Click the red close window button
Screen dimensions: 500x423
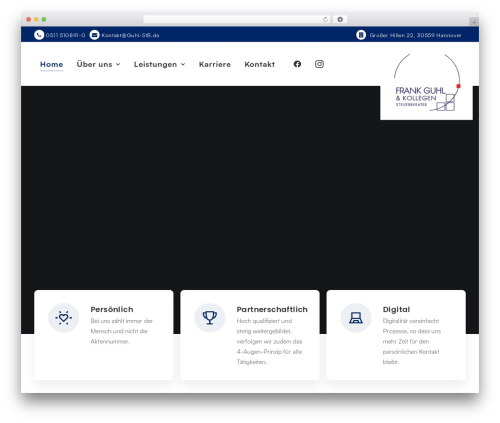click(29, 19)
